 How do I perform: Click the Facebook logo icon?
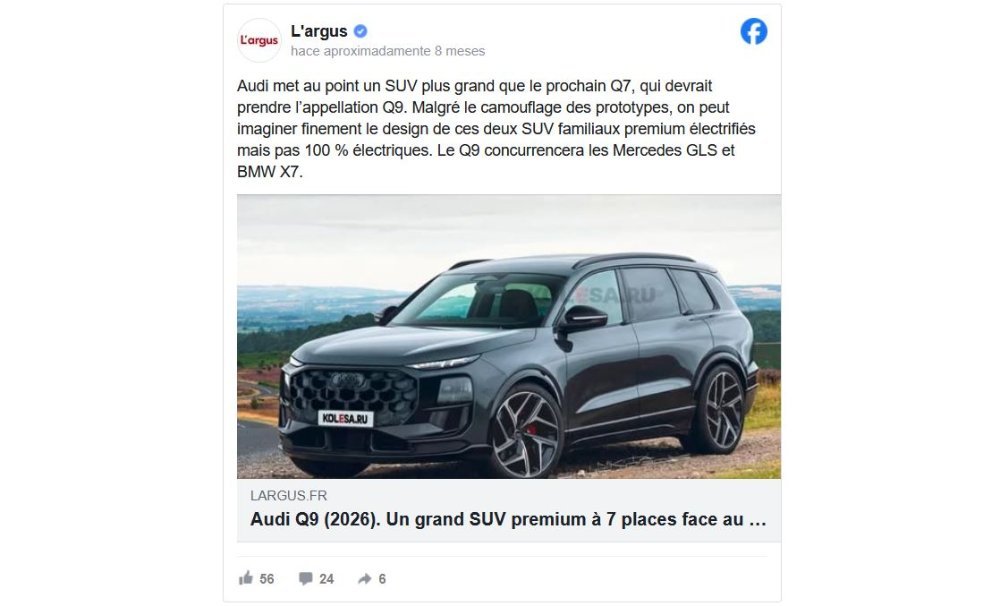[753, 31]
